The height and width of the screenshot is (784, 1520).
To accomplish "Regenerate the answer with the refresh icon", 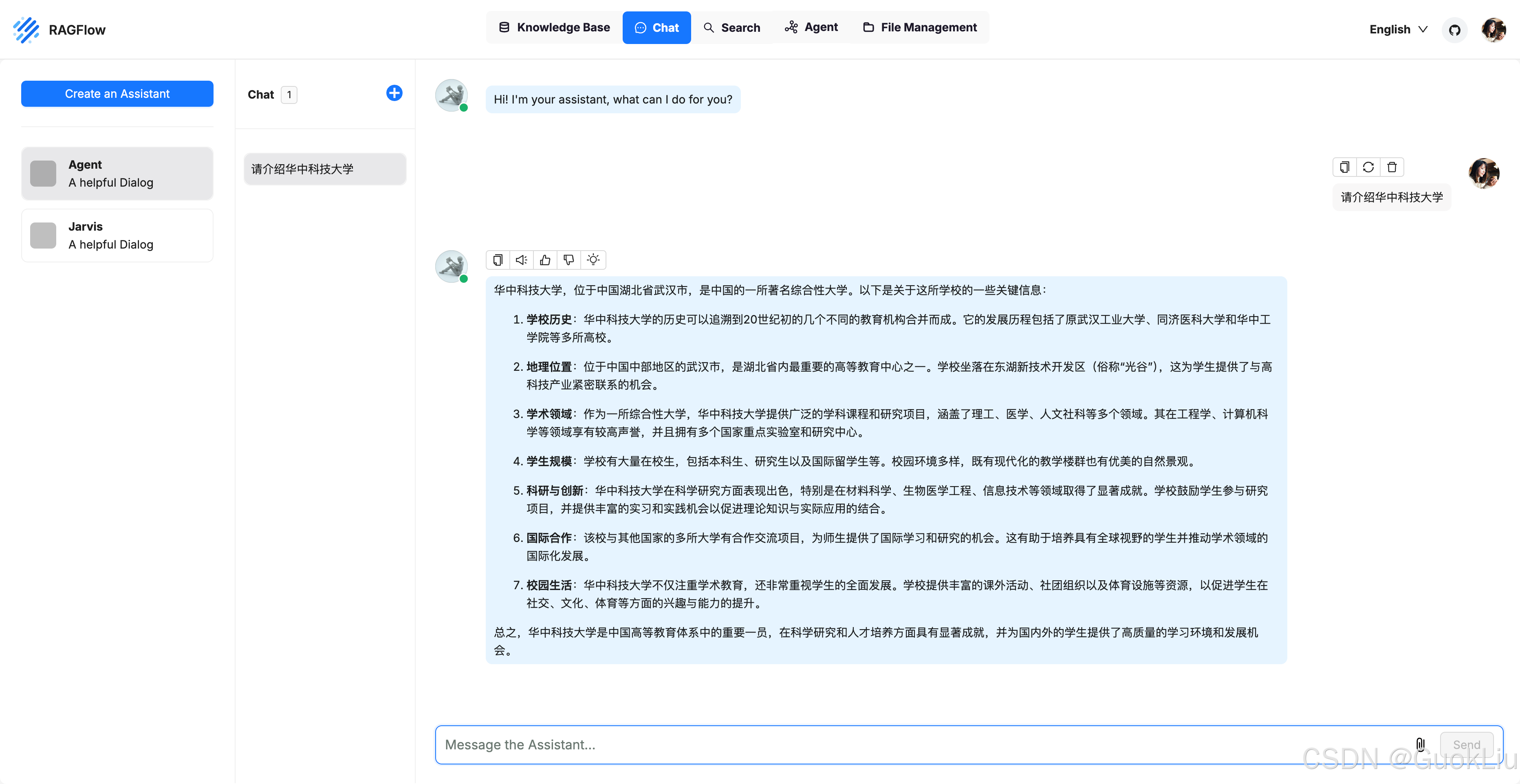I will [1368, 167].
